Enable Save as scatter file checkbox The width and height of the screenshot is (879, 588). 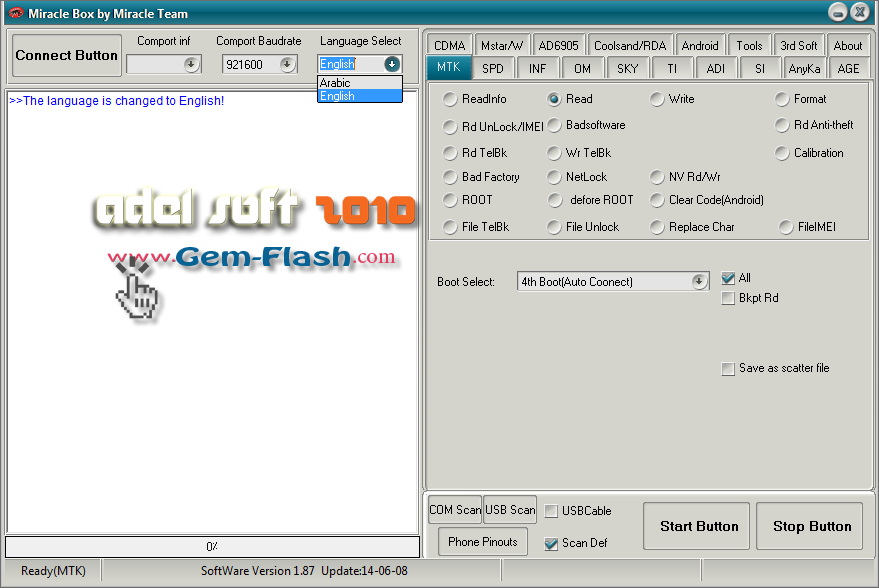point(728,369)
